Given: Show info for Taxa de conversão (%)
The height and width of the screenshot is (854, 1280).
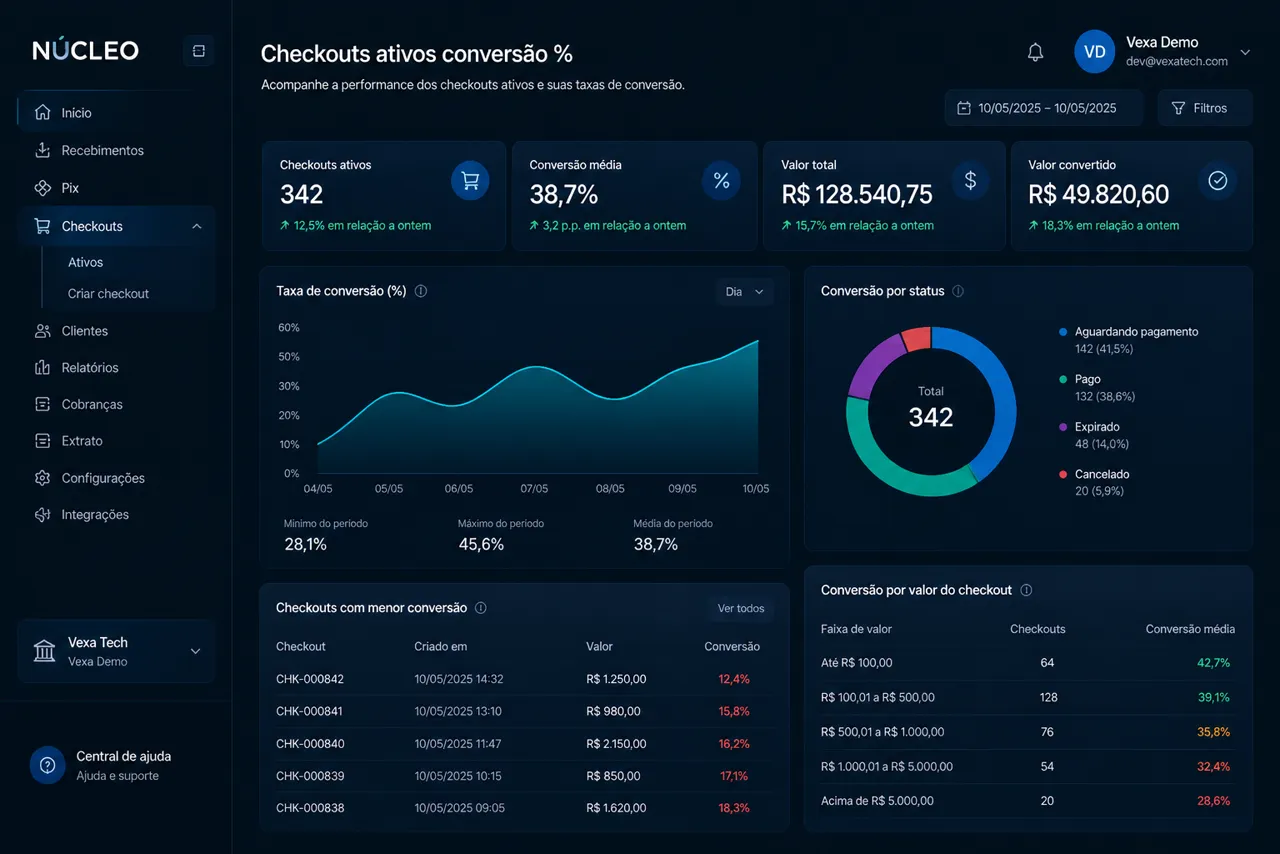Looking at the screenshot, I should 421,291.
